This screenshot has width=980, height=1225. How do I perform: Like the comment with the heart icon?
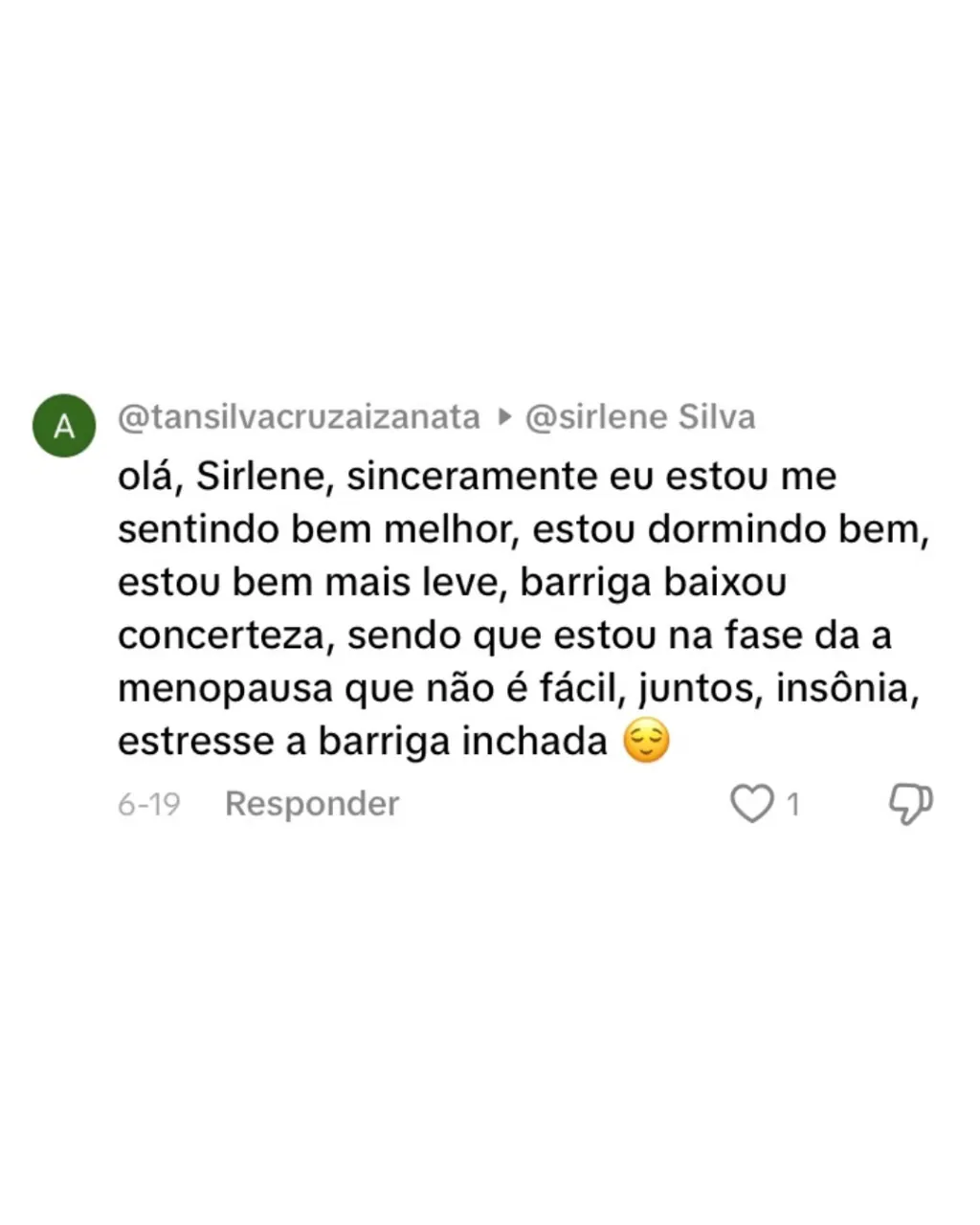[x=751, y=804]
